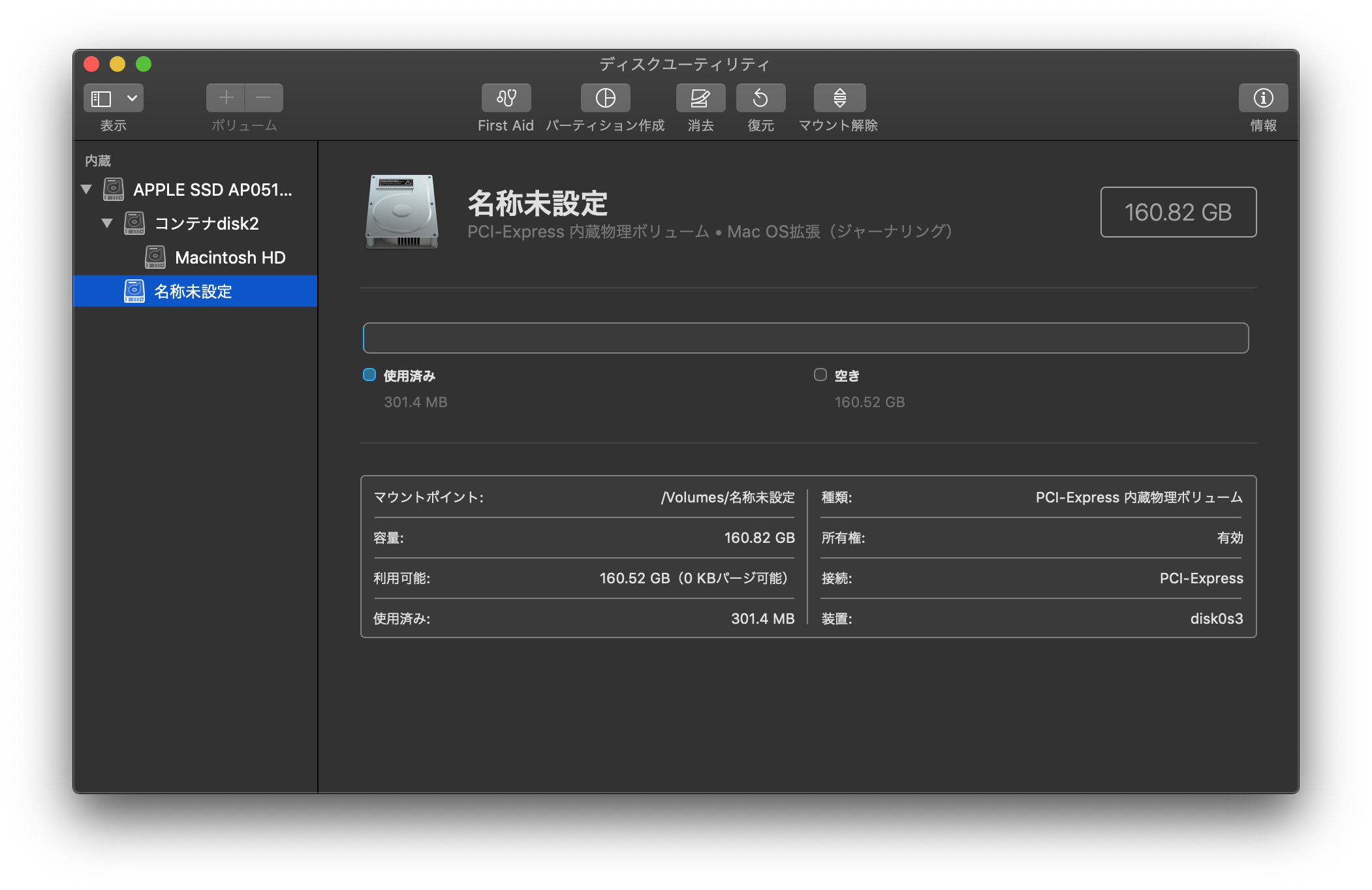
Task: Click the 空き legend square
Action: (x=820, y=375)
